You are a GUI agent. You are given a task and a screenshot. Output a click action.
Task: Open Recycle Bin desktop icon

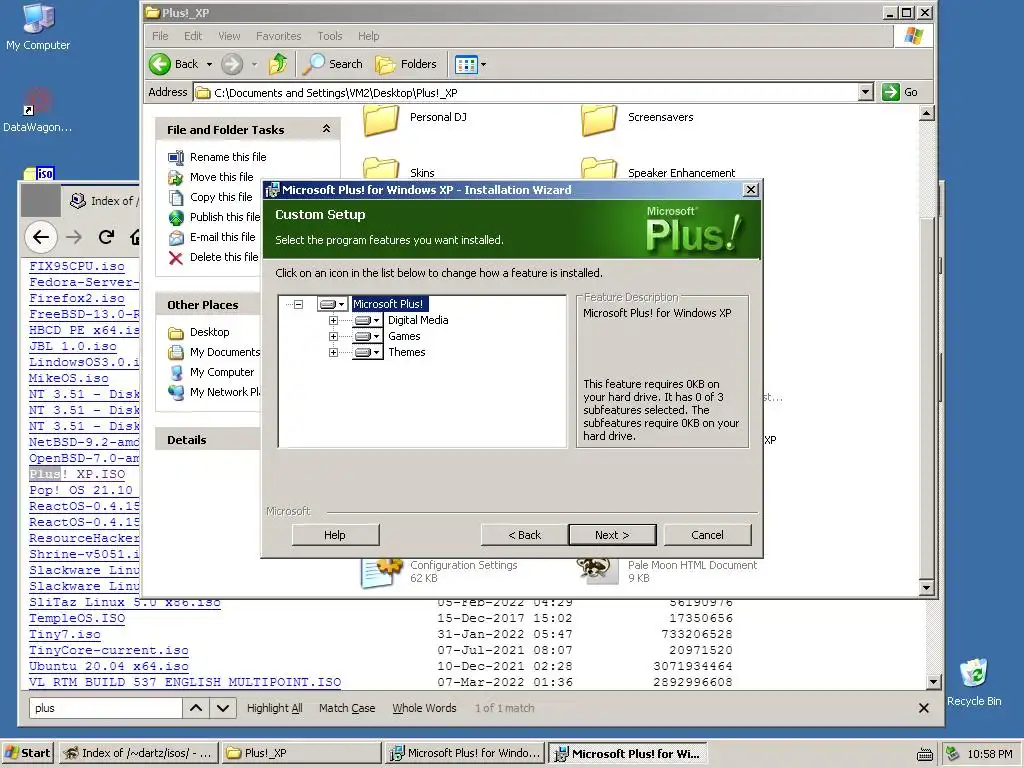tap(974, 681)
